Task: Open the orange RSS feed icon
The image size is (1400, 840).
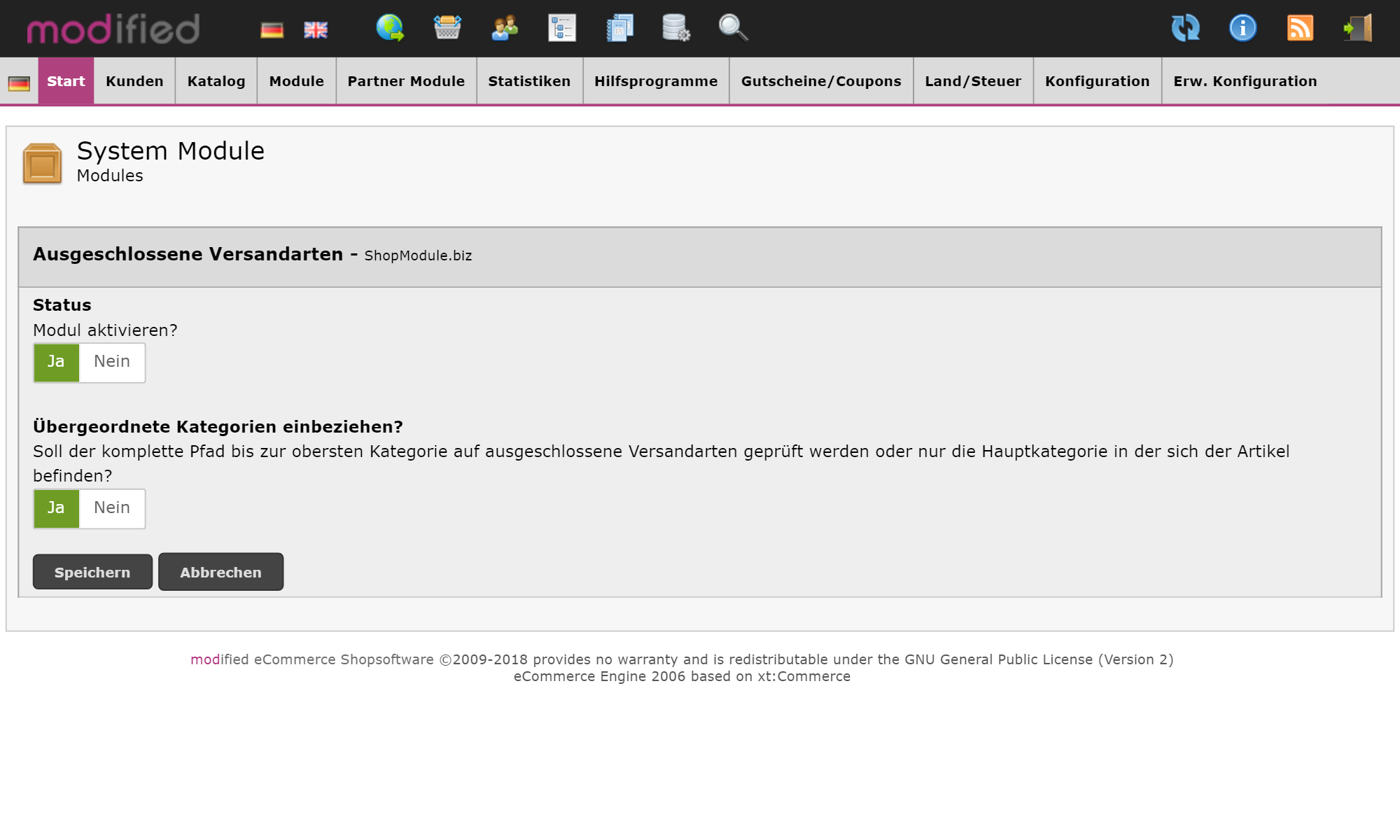Action: tap(1300, 28)
